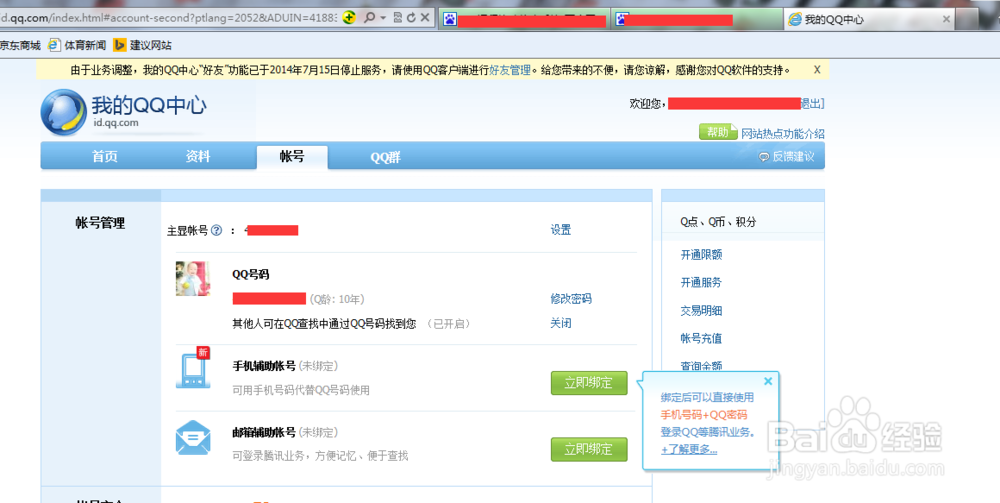Click the 我的QQ中心 penguin logo
1000x503 pixels.
(63, 112)
